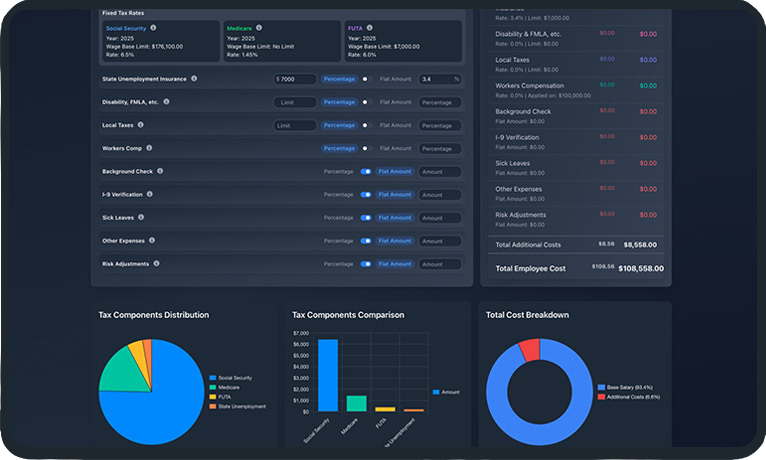766x460 pixels.
Task: Click the Sick Leaves info icon
Action: point(141,217)
